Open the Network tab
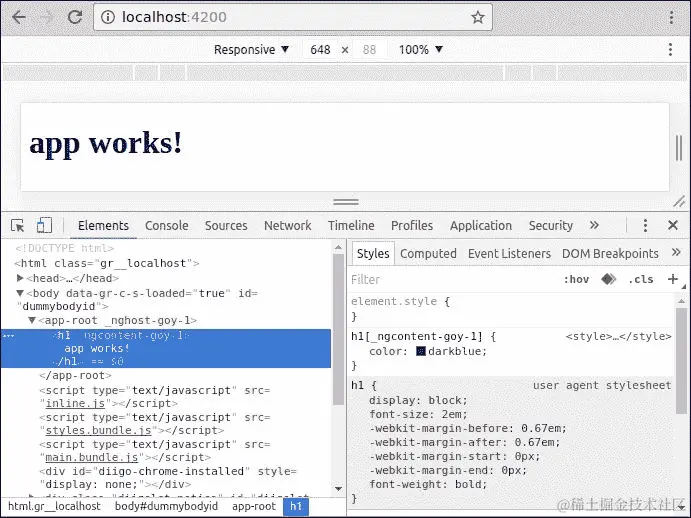 point(287,226)
